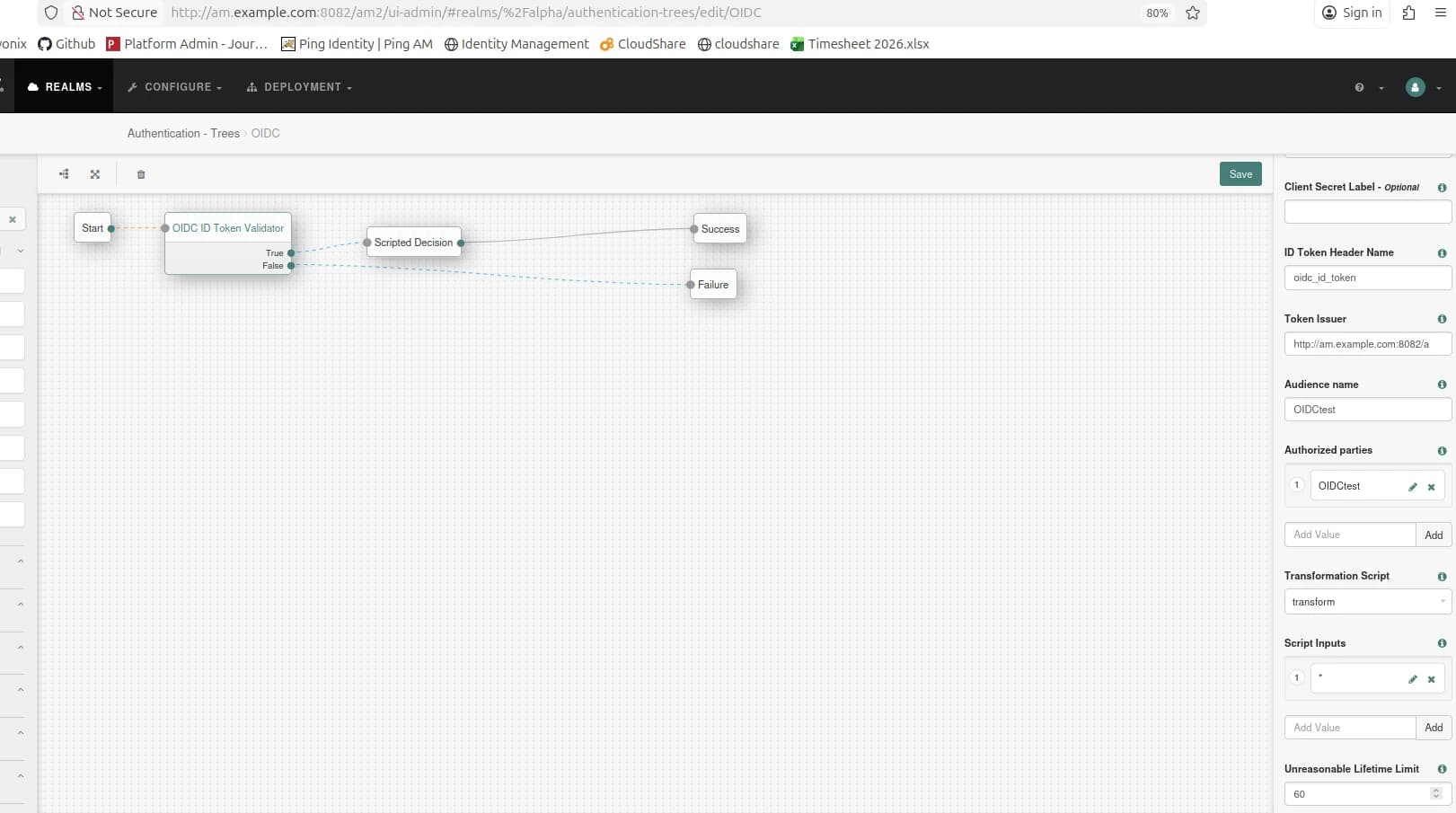This screenshot has height=813, width=1456.
Task: Click info icon next to Unreasonable Lifetime Limit
Action: pyautogui.click(x=1442, y=769)
